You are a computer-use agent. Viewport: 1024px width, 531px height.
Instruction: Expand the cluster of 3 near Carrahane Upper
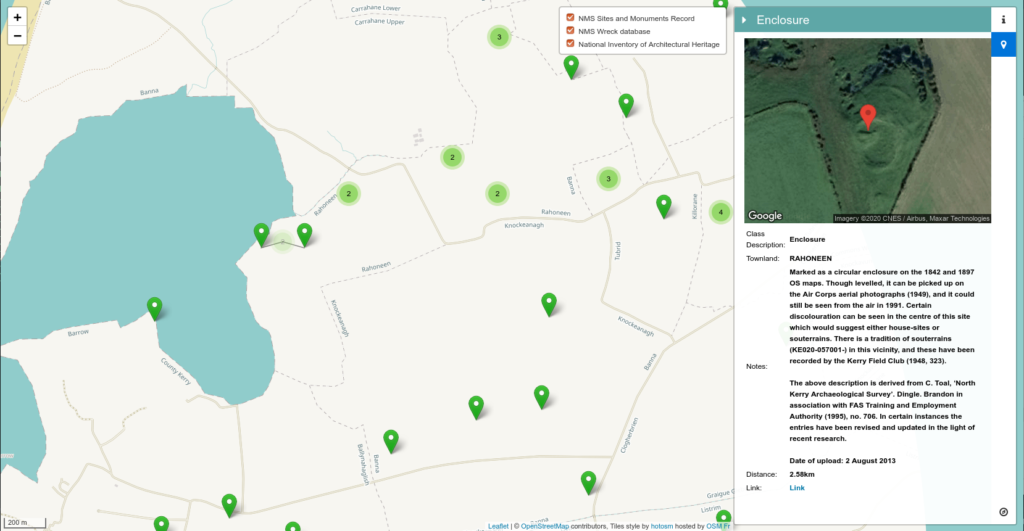click(x=499, y=37)
